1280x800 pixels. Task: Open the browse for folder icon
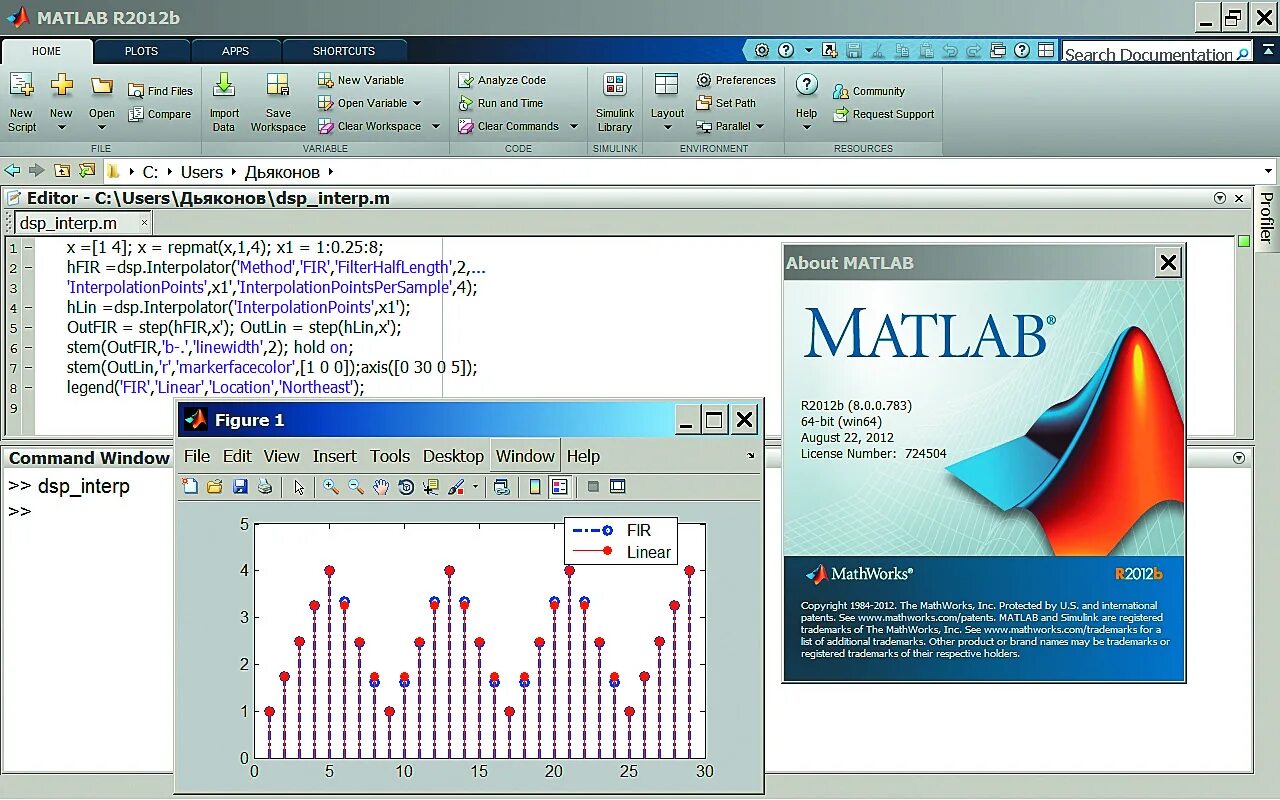[87, 171]
